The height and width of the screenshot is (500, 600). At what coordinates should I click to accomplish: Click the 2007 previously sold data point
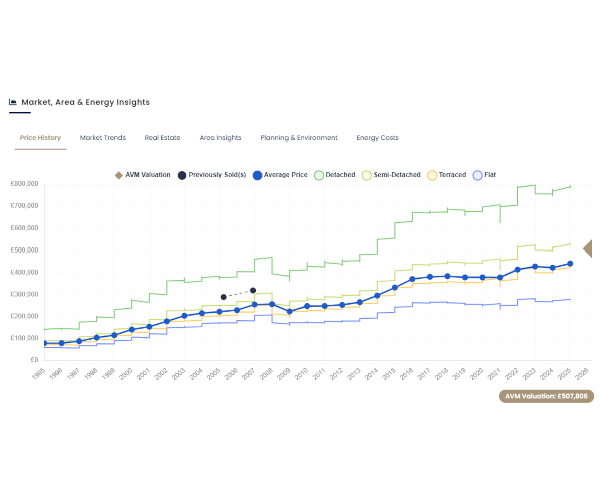click(x=253, y=291)
